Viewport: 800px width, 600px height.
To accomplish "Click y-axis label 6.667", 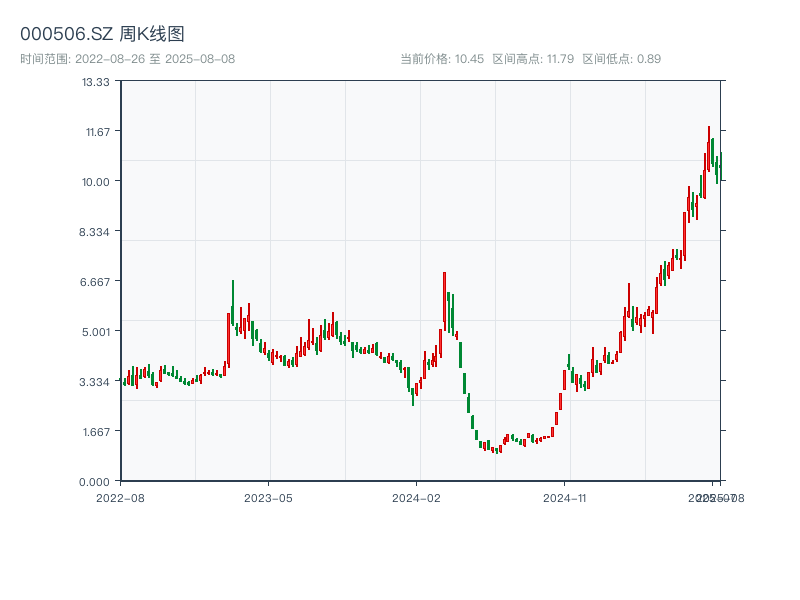I will (x=95, y=282).
